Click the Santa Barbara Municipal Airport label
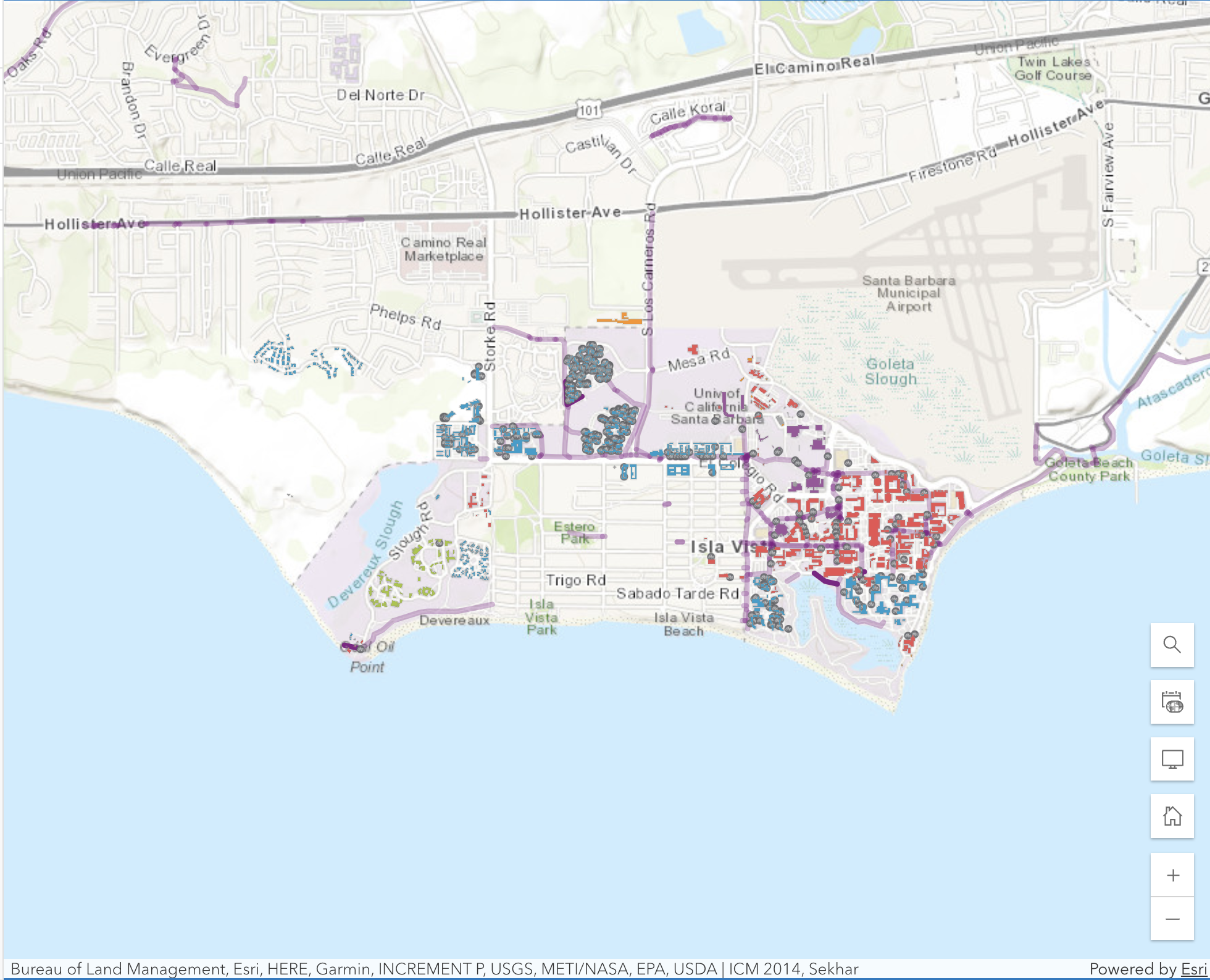Viewport: 1210px width, 980px height. click(x=908, y=293)
